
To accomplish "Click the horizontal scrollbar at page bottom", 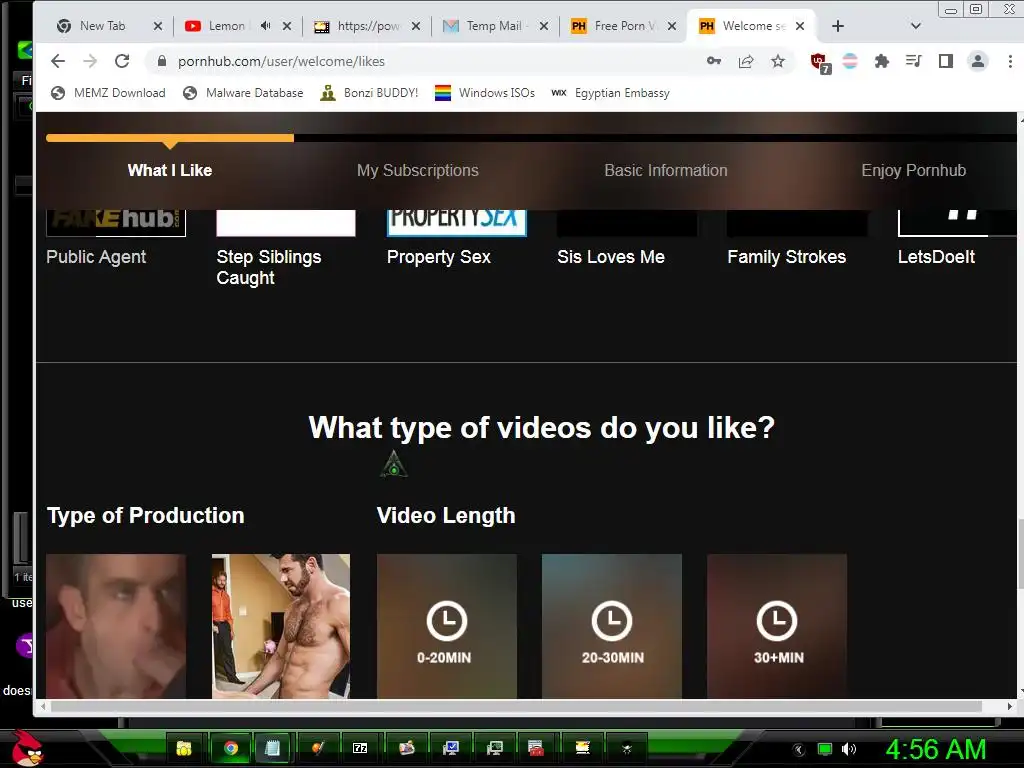I will (x=516, y=707).
